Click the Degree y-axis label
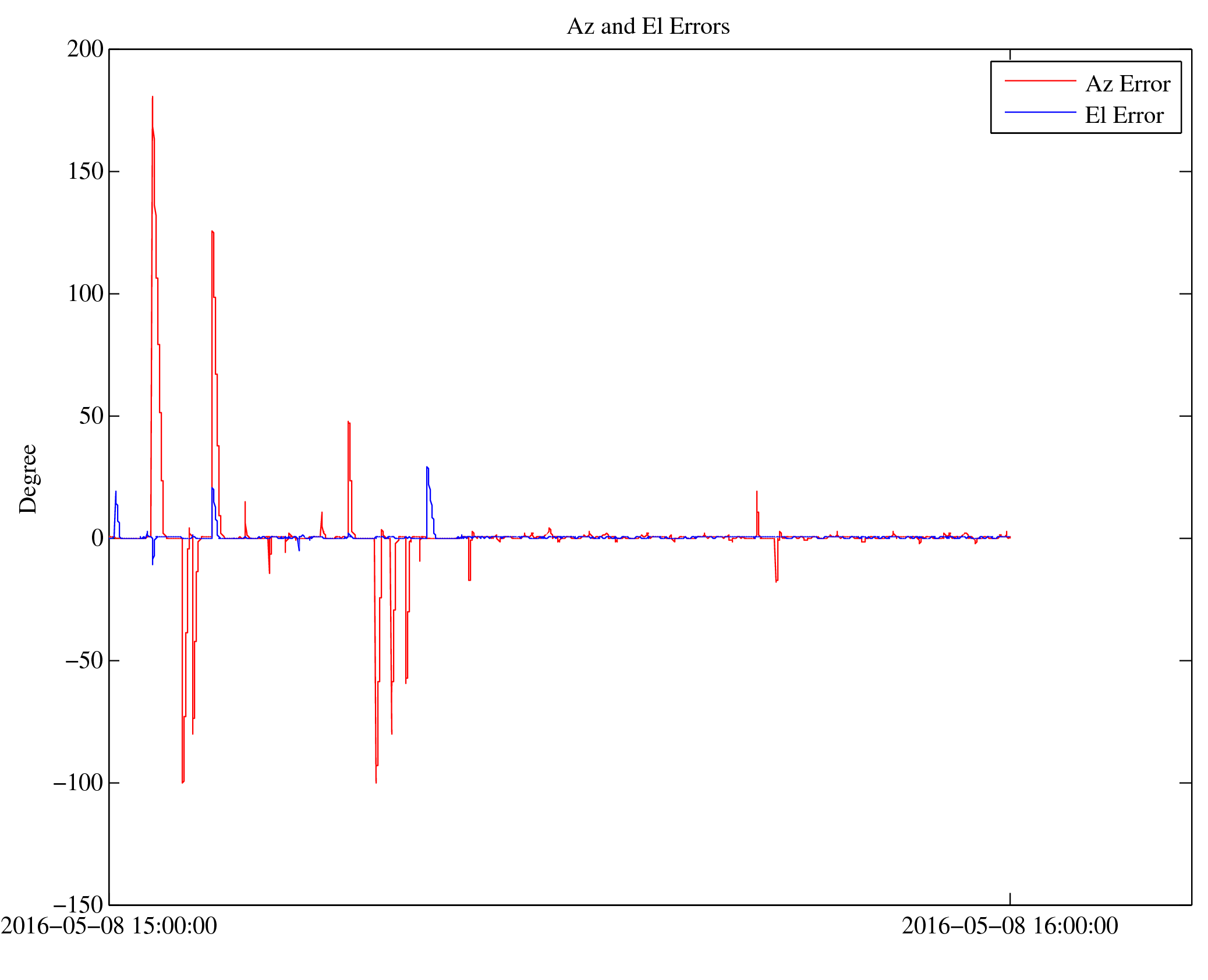The height and width of the screenshot is (980, 1208). coord(28,479)
